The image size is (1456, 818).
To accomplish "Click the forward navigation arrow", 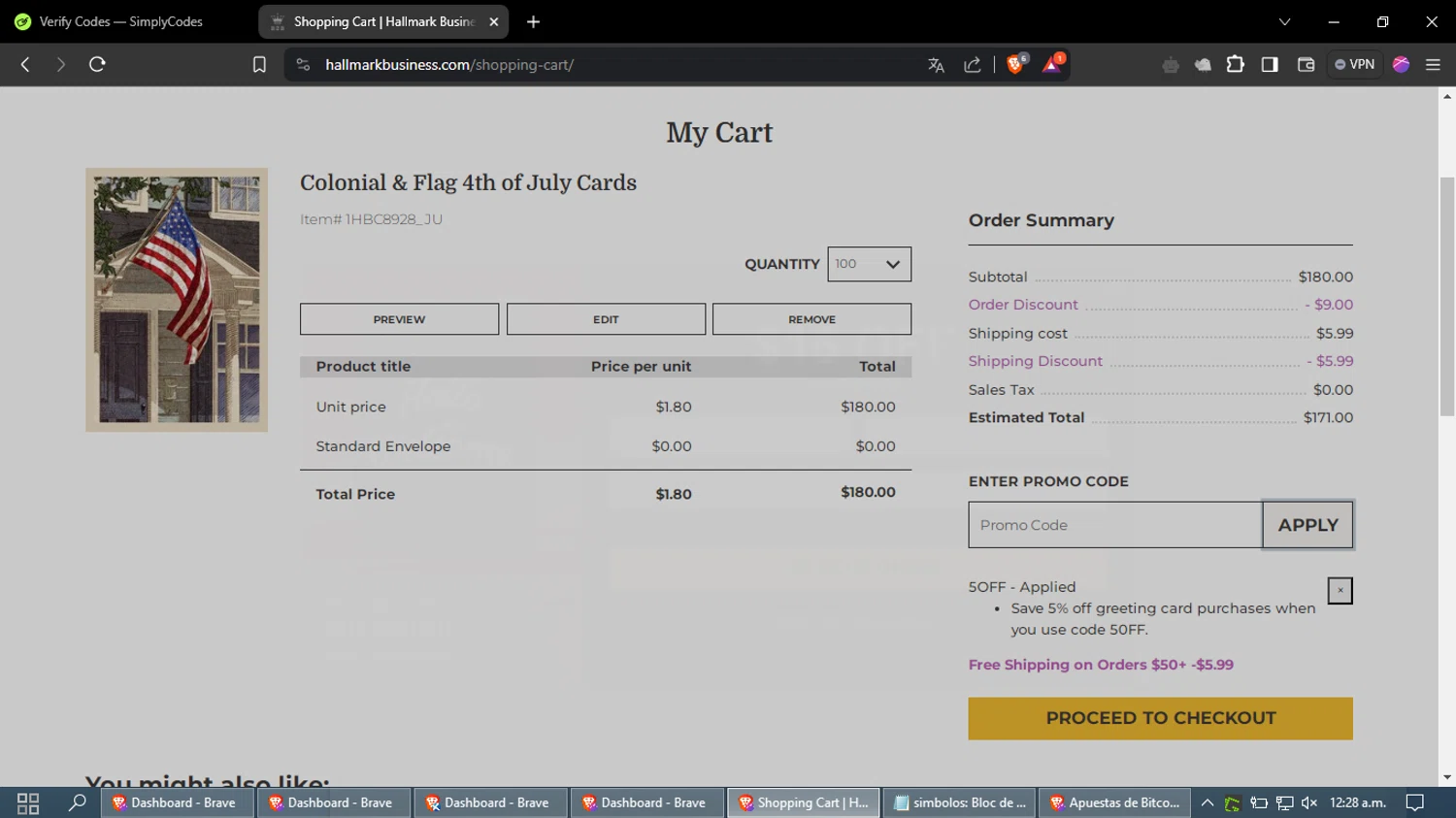I will click(x=60, y=65).
